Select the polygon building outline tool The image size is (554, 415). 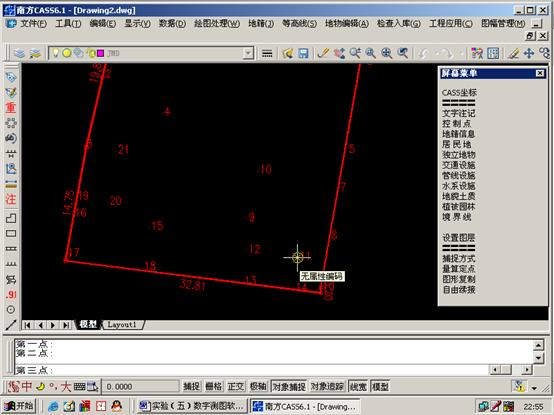click(11, 218)
